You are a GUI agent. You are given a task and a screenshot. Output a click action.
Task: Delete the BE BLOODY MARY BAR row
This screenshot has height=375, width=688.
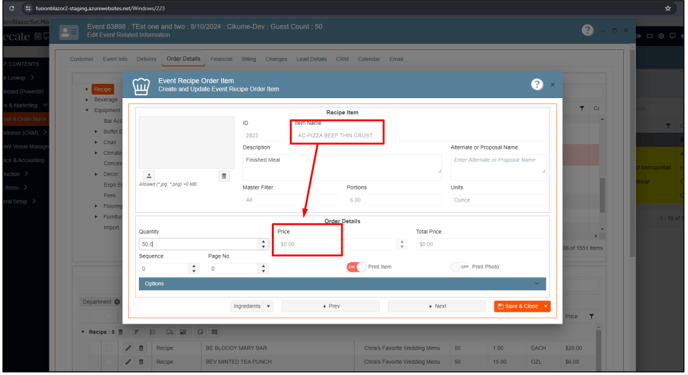coord(141,348)
